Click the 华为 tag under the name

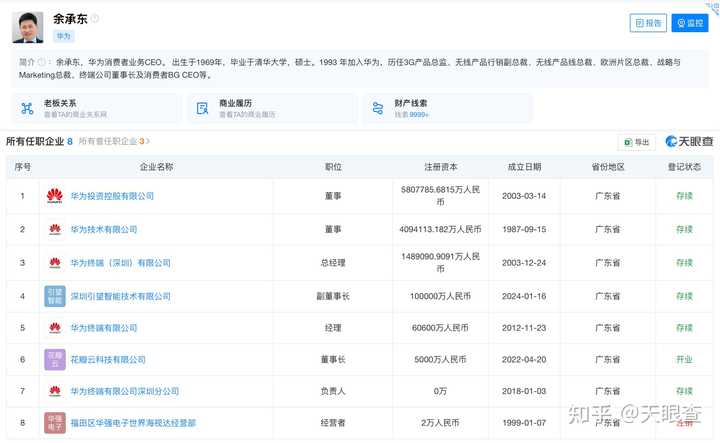pyautogui.click(x=64, y=36)
